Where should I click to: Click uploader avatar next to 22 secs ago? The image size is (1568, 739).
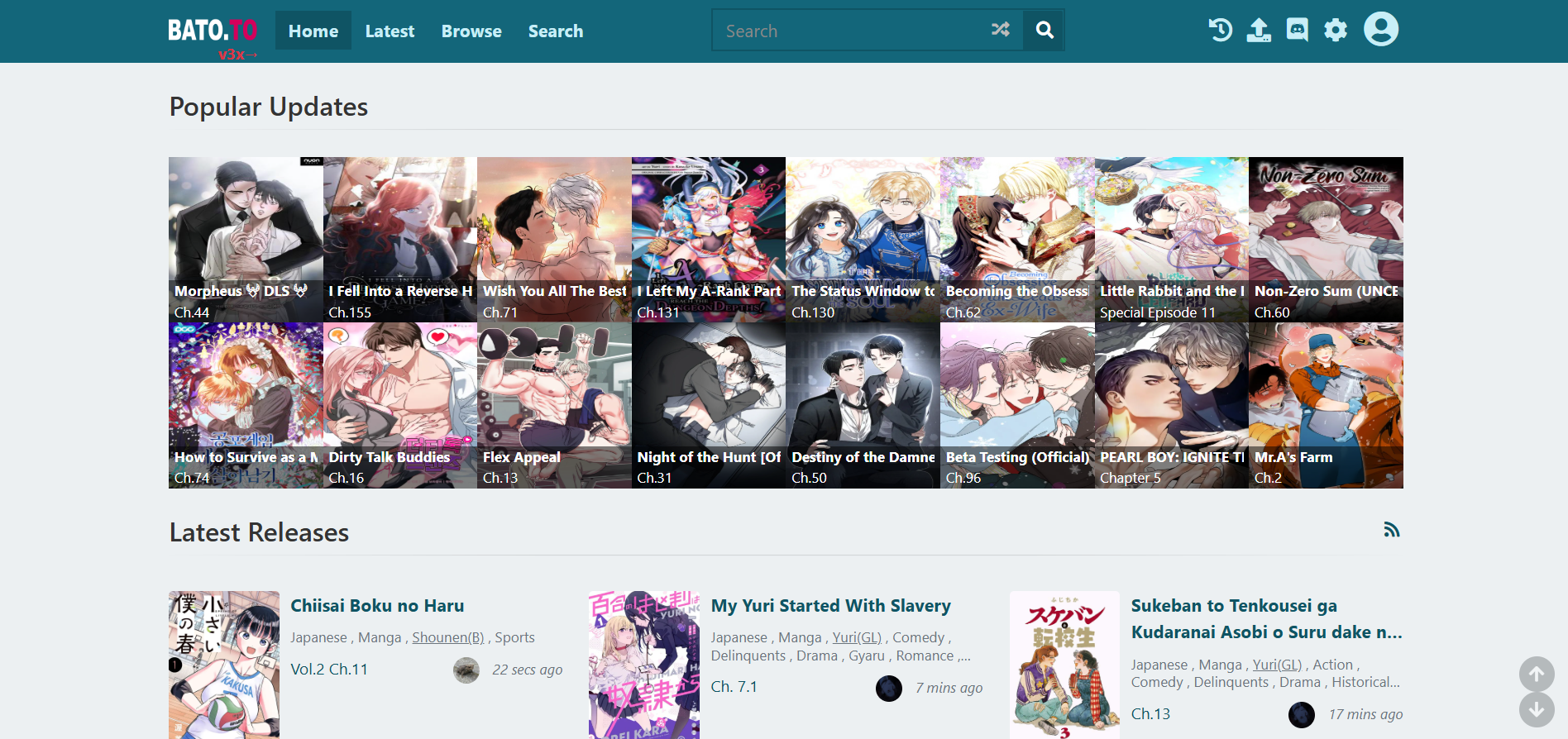pyautogui.click(x=466, y=670)
